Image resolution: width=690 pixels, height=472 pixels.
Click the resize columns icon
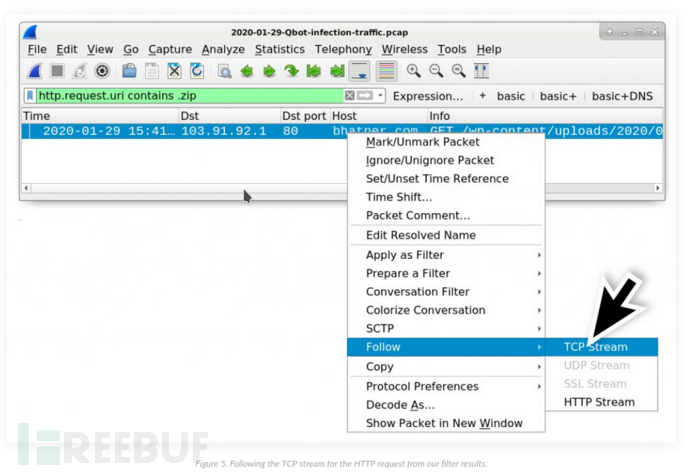(x=481, y=71)
